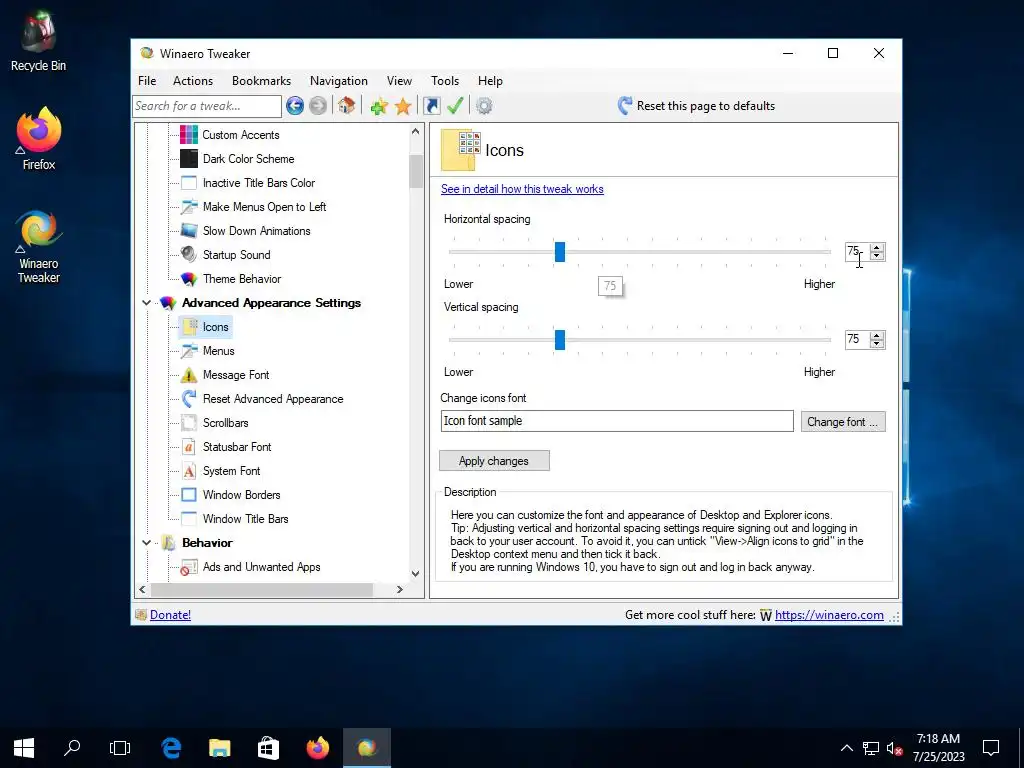1024x768 pixels.
Task: Click the Theme Behavior icon
Action: pyautogui.click(x=189, y=279)
